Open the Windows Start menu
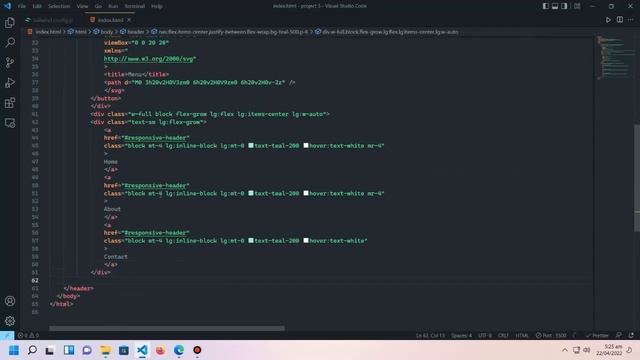This screenshot has width=640, height=360. point(14,350)
